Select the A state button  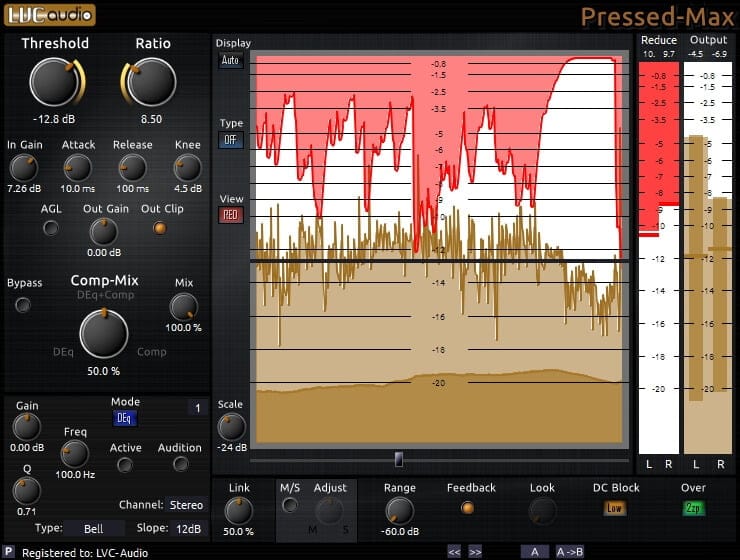pos(535,552)
